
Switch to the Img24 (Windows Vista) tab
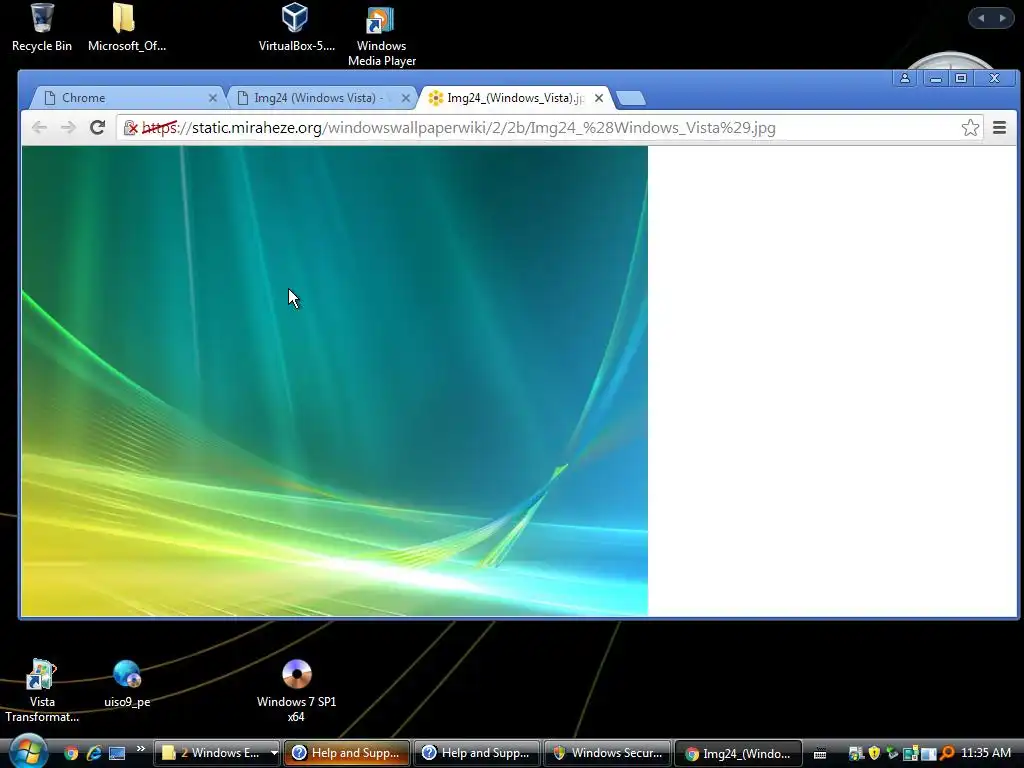point(321,98)
